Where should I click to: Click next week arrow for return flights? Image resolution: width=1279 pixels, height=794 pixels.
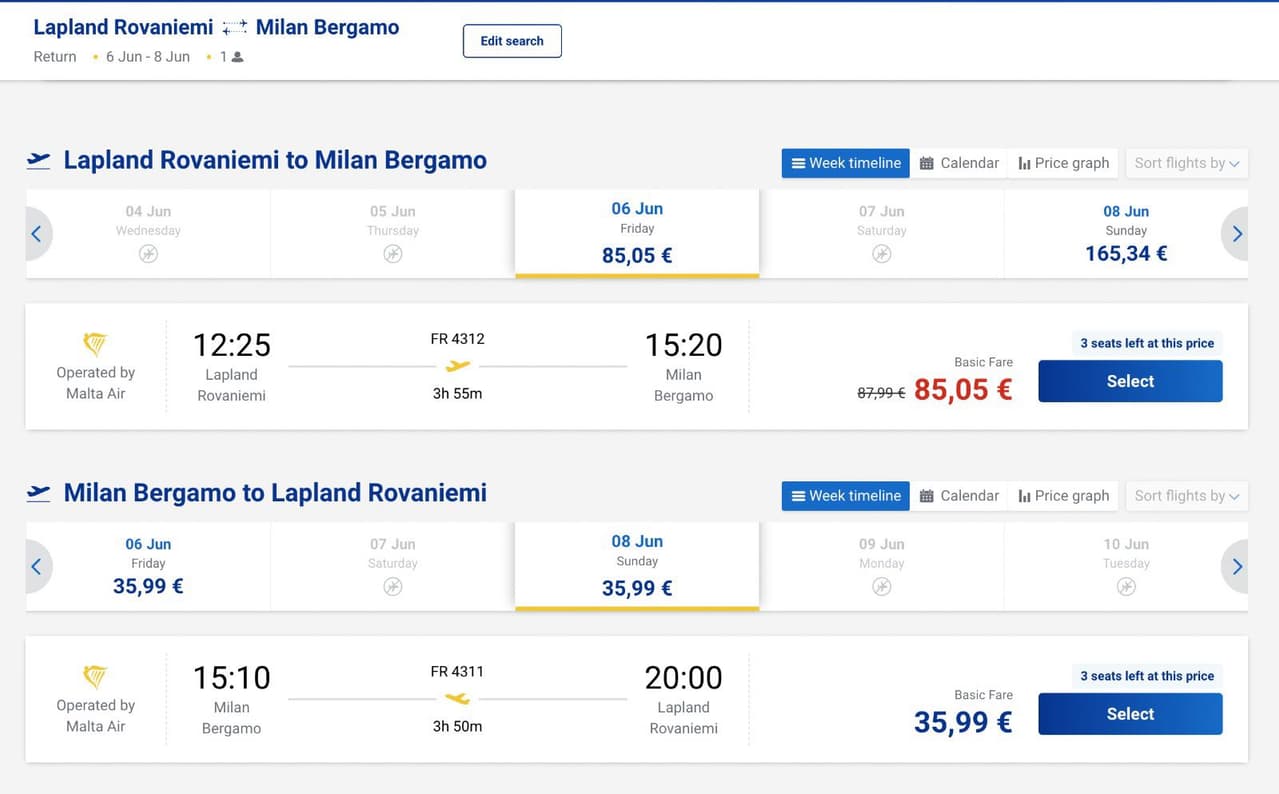click(x=1237, y=567)
